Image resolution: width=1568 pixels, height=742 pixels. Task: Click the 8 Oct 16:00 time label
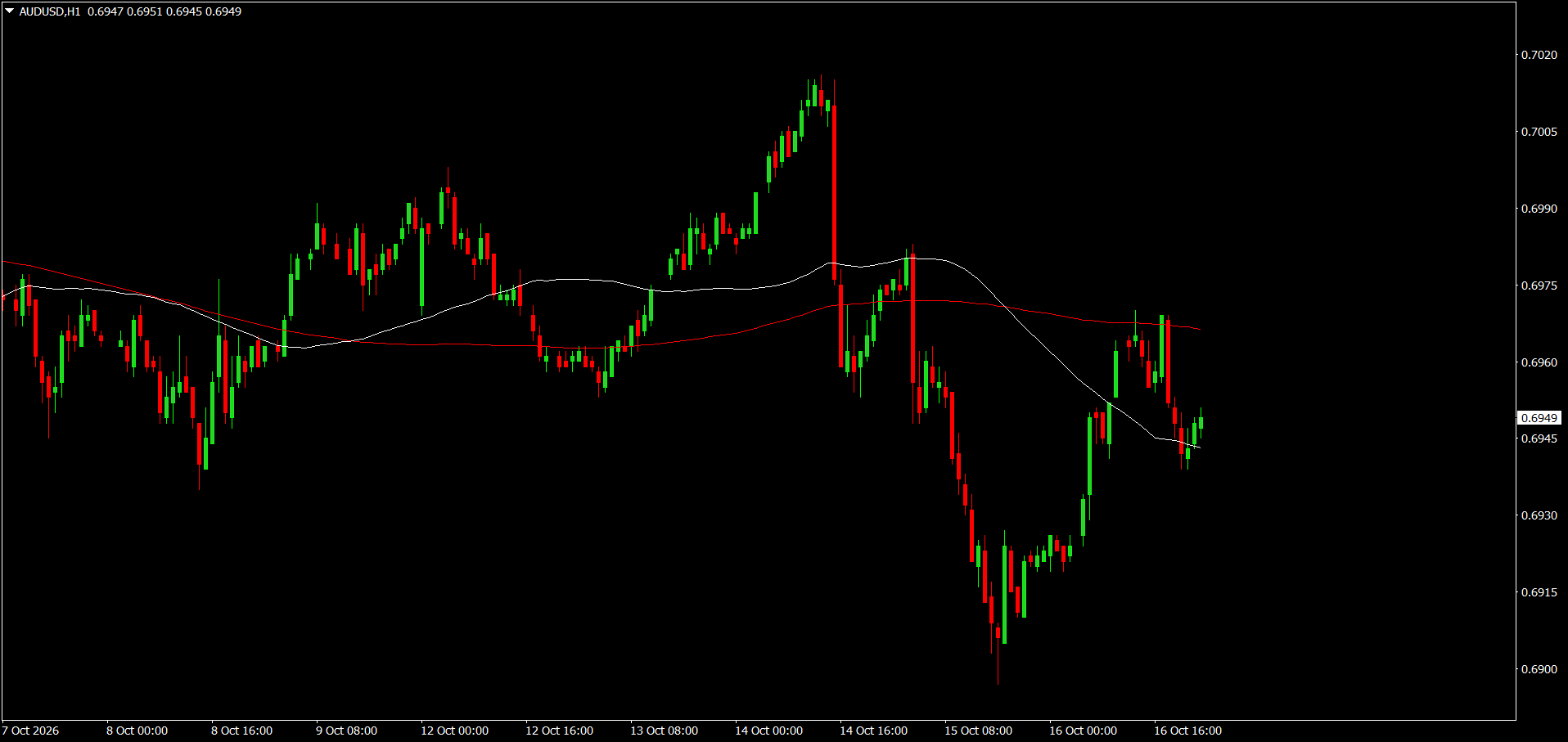[x=241, y=731]
